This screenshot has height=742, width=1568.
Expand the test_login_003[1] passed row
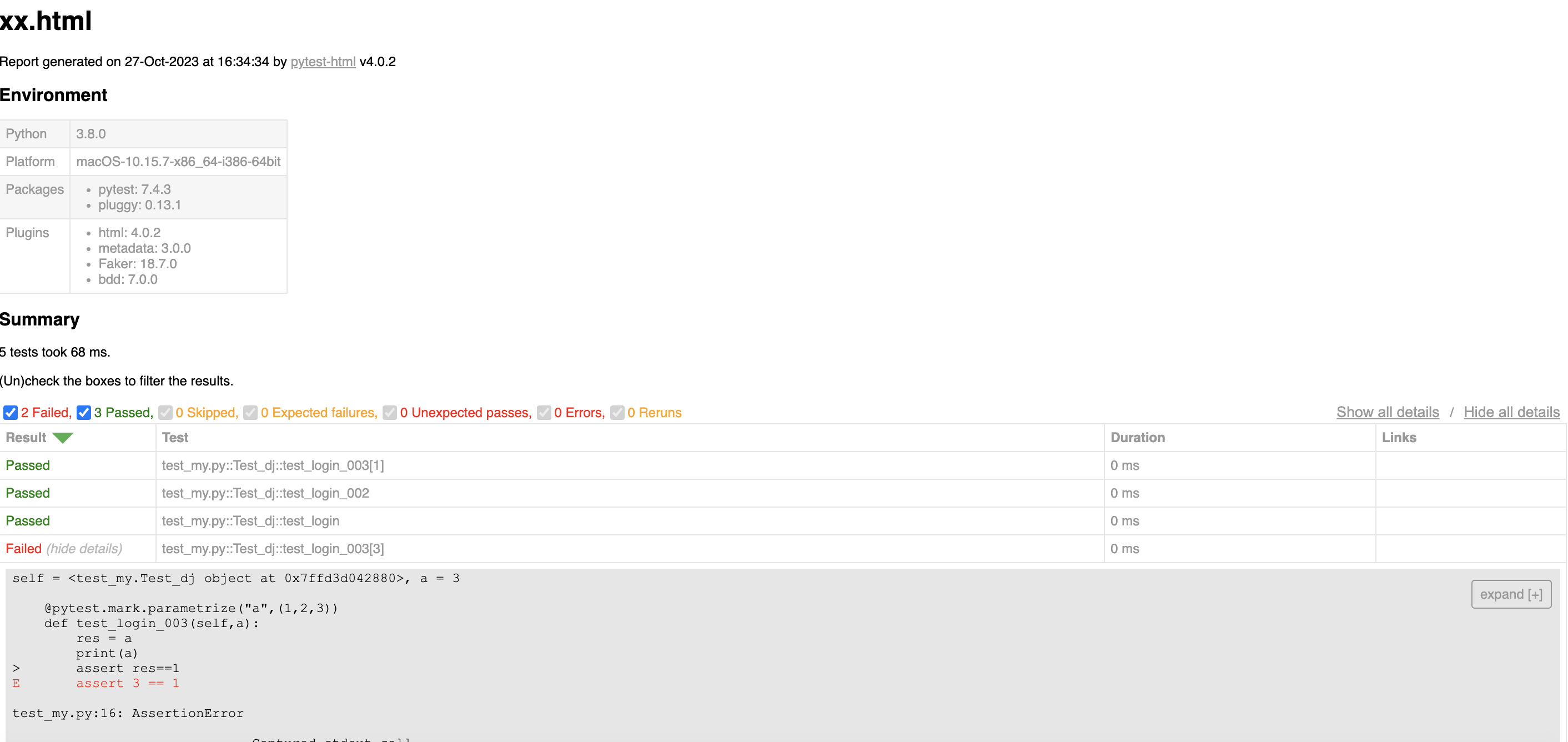coord(28,465)
